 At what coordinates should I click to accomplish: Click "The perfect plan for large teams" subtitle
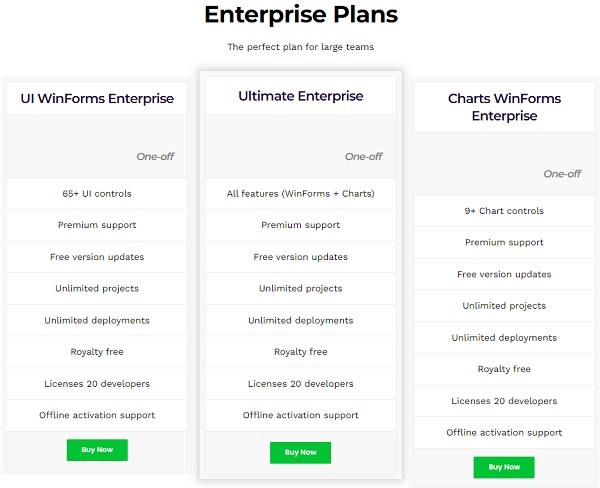click(300, 47)
